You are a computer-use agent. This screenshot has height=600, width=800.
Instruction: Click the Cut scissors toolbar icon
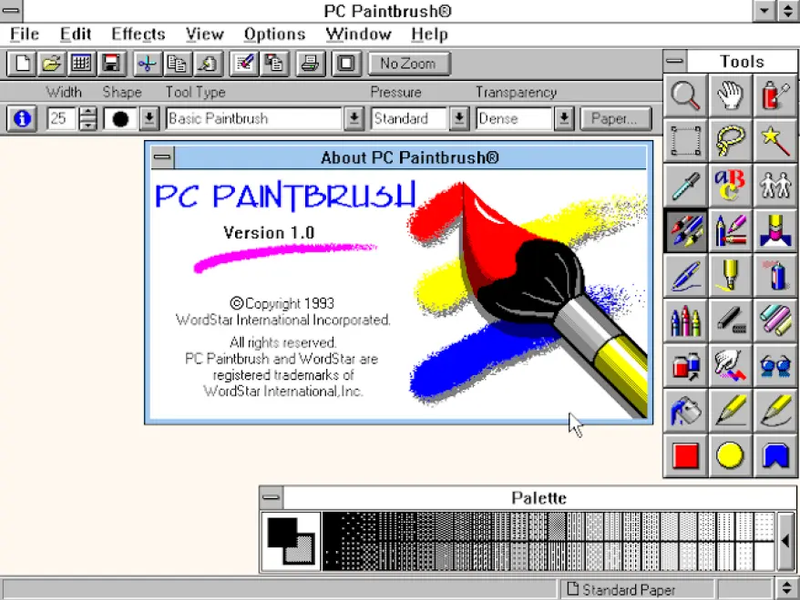tap(147, 64)
